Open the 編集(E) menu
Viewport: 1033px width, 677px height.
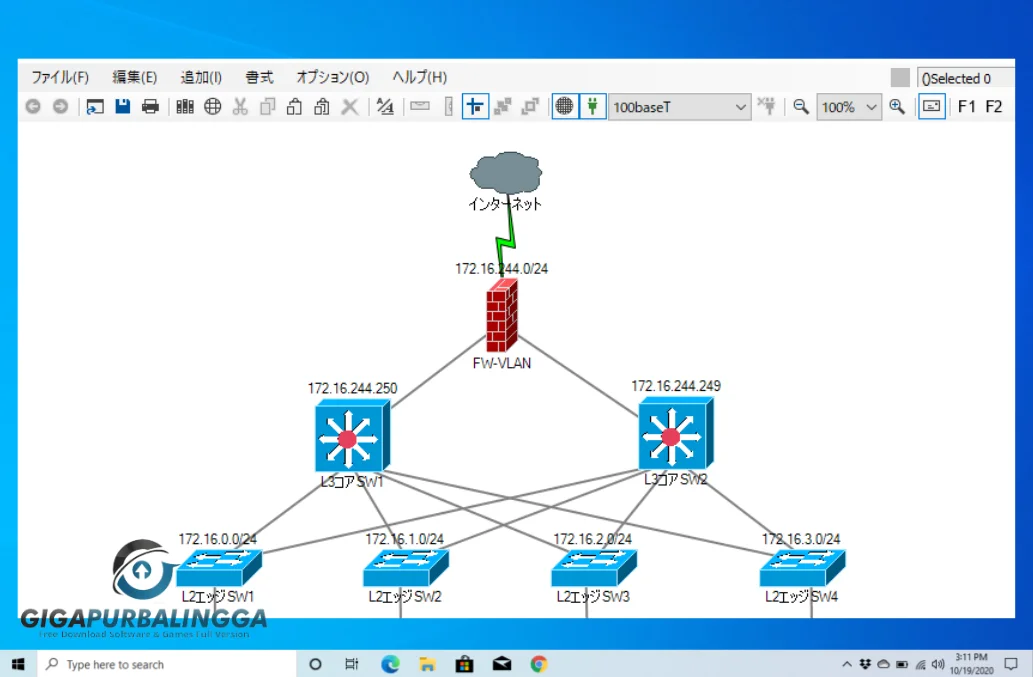point(134,77)
